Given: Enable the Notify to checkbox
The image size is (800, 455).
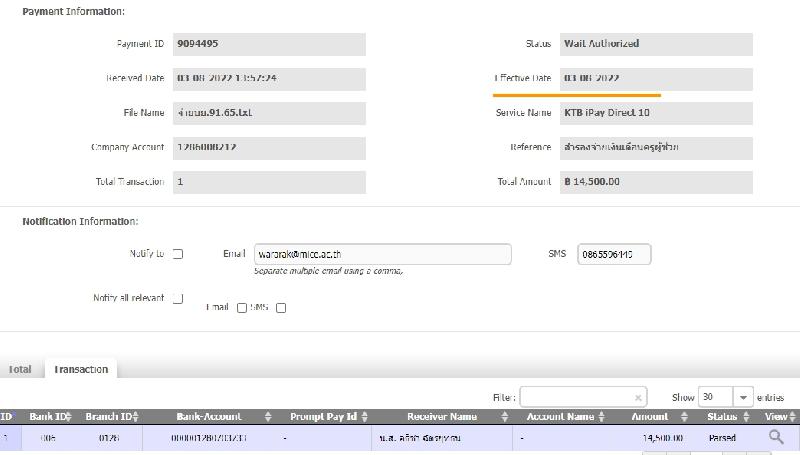Looking at the screenshot, I should point(178,254).
